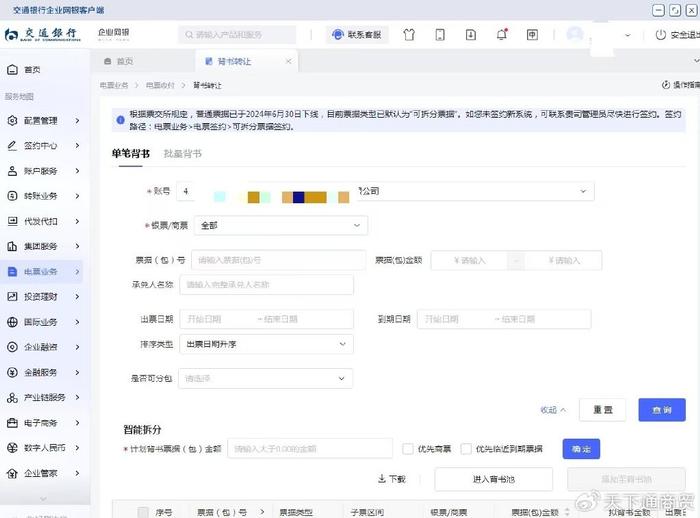The width and height of the screenshot is (700, 518).
Task: Click the 金融服务 yuan icon
Action: (12, 372)
